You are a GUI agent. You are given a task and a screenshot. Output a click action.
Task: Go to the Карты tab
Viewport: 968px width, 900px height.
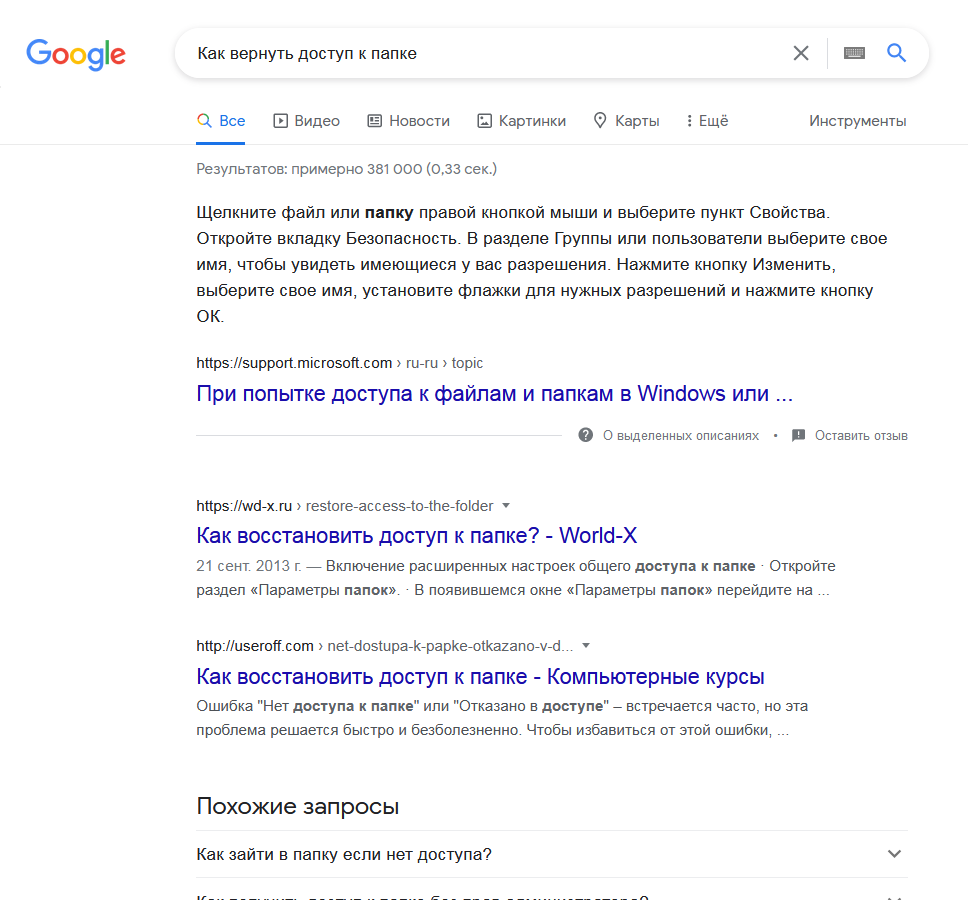pos(626,121)
